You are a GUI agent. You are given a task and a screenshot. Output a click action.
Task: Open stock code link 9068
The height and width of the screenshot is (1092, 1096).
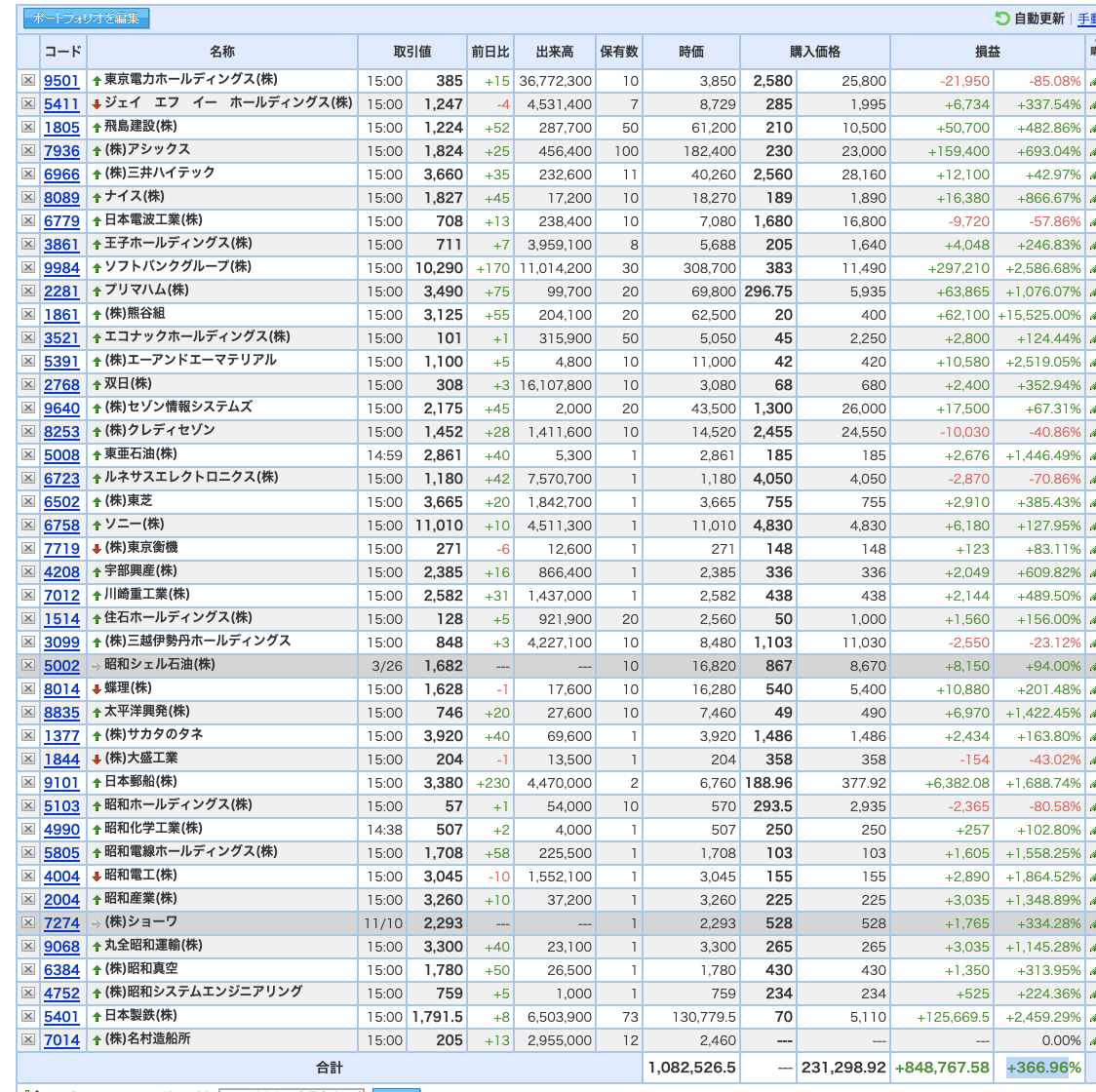pyautogui.click(x=61, y=947)
